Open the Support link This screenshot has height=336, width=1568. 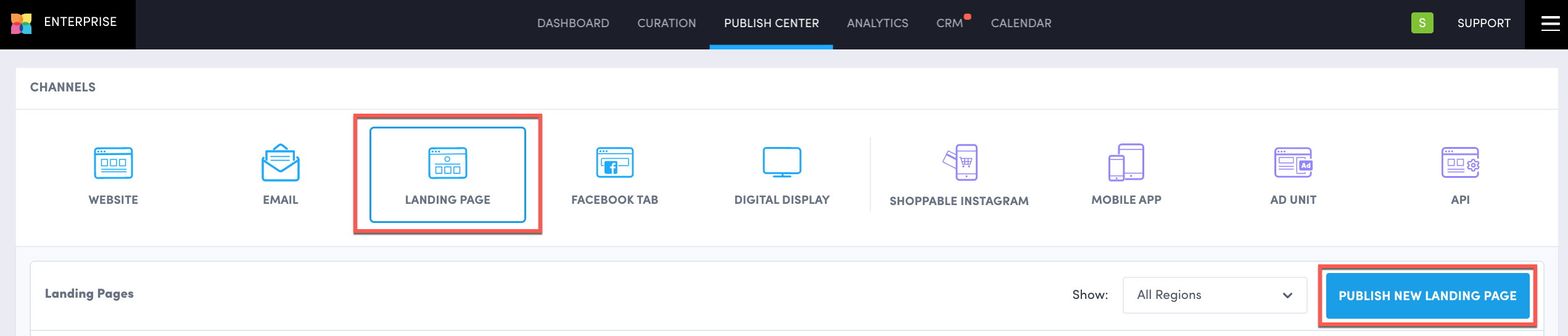point(1483,23)
